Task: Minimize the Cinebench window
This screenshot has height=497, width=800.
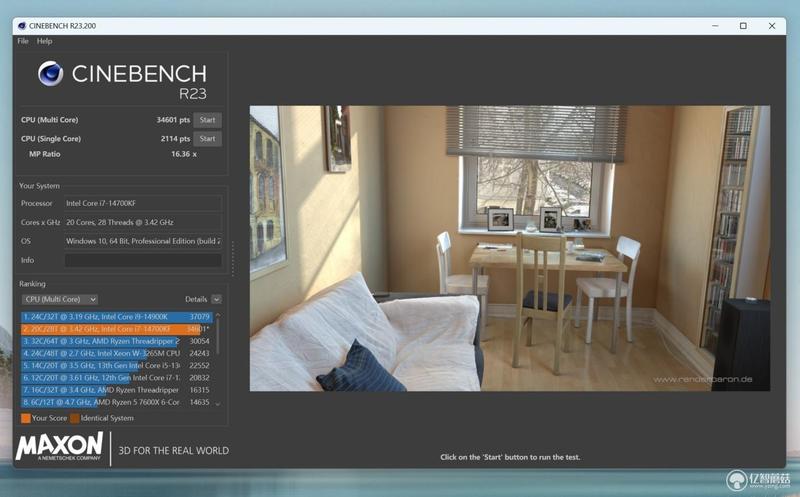Action: 715,26
